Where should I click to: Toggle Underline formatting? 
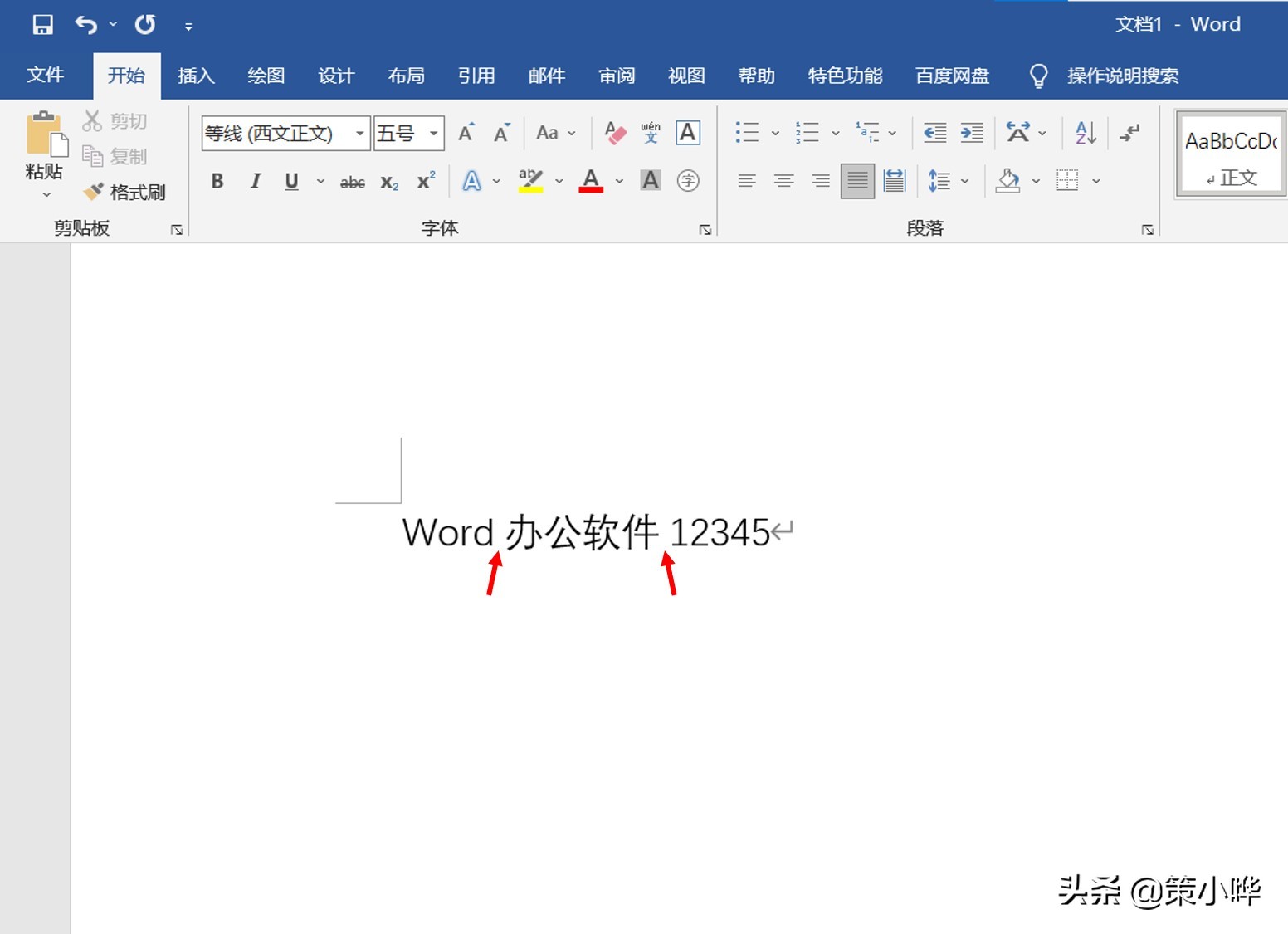291,181
